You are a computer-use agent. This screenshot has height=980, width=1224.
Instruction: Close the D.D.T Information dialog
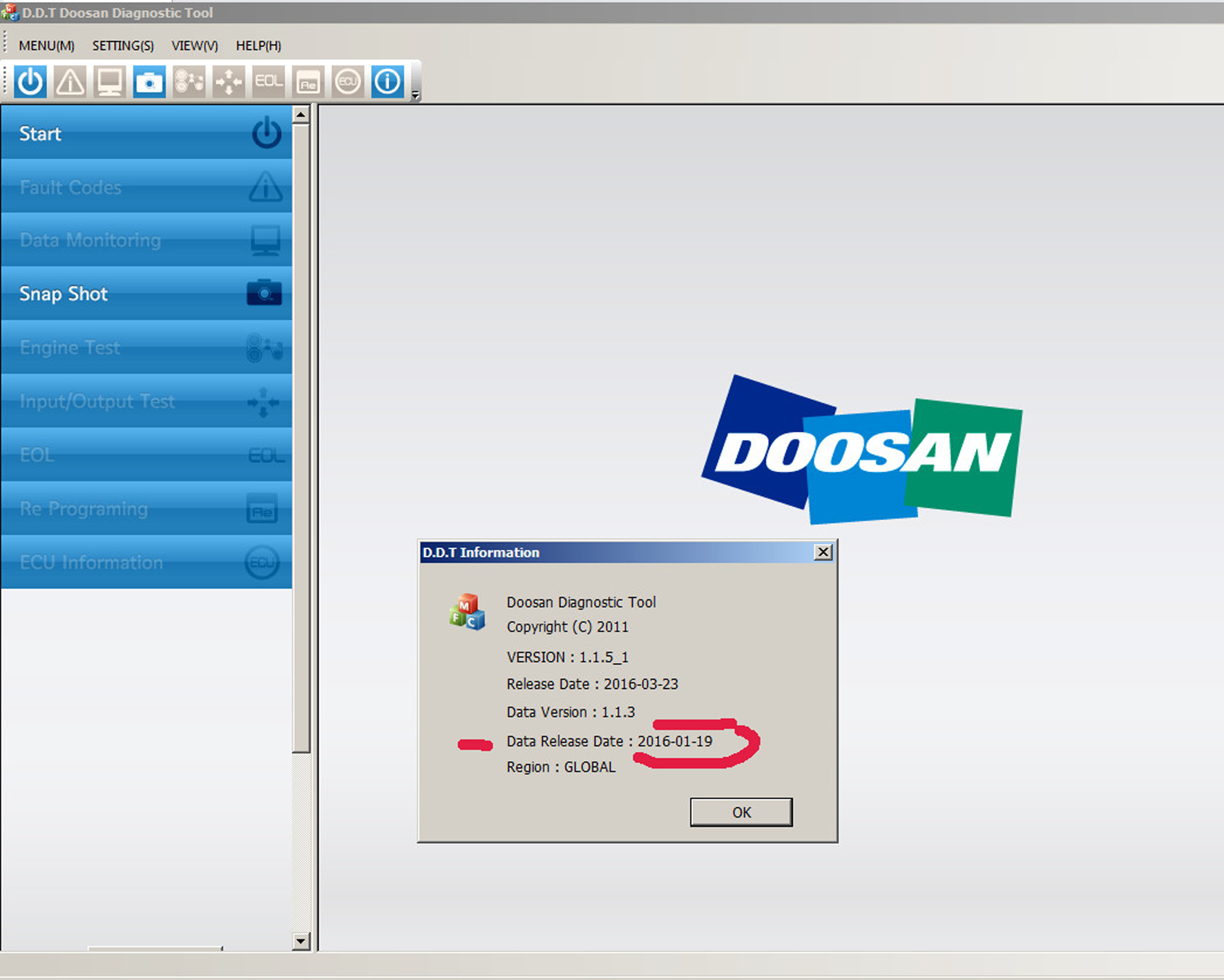click(x=823, y=553)
